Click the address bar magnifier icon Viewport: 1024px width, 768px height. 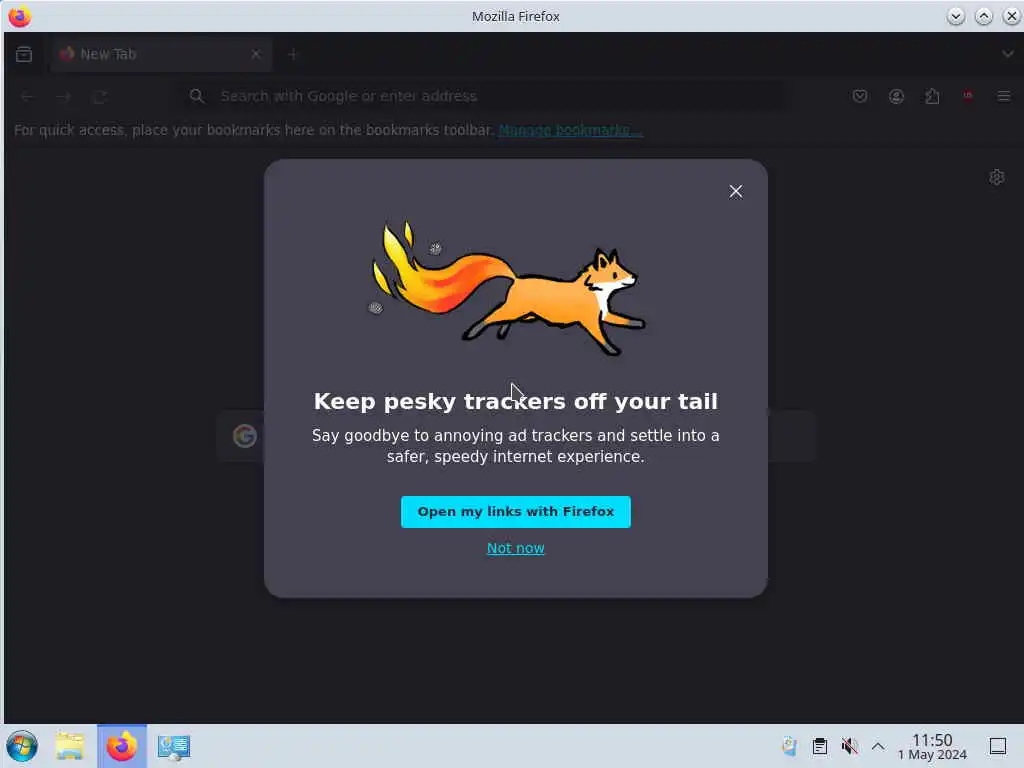pyautogui.click(x=197, y=97)
